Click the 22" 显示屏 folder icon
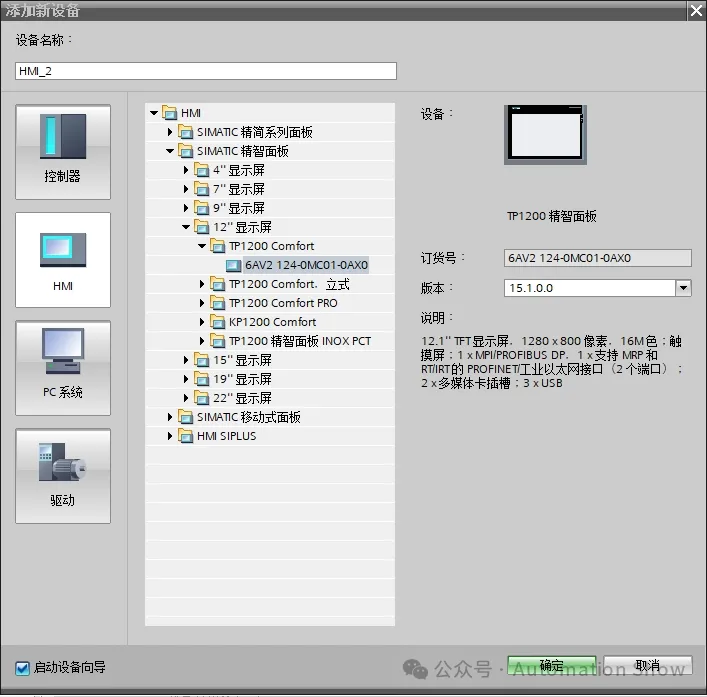This screenshot has width=707, height=697. click(202, 398)
